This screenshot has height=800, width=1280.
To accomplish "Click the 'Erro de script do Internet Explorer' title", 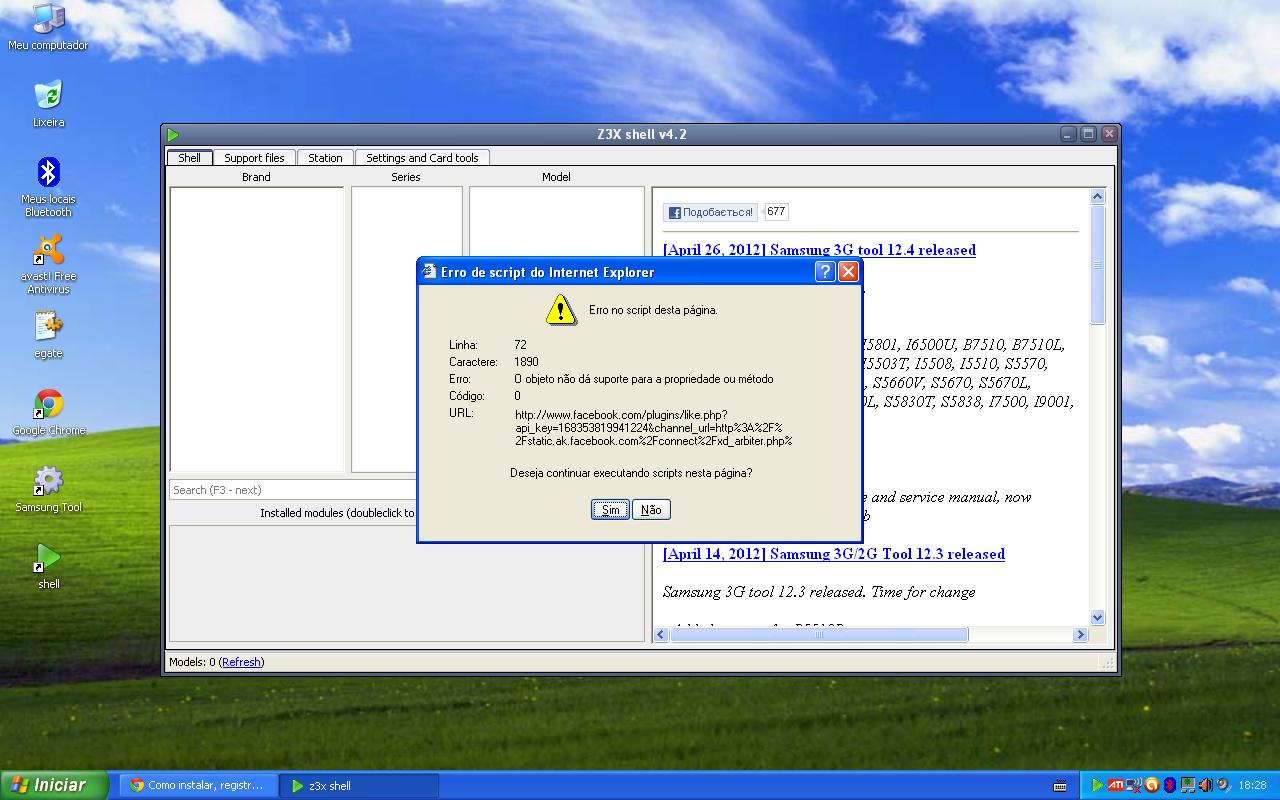I will 548,272.
